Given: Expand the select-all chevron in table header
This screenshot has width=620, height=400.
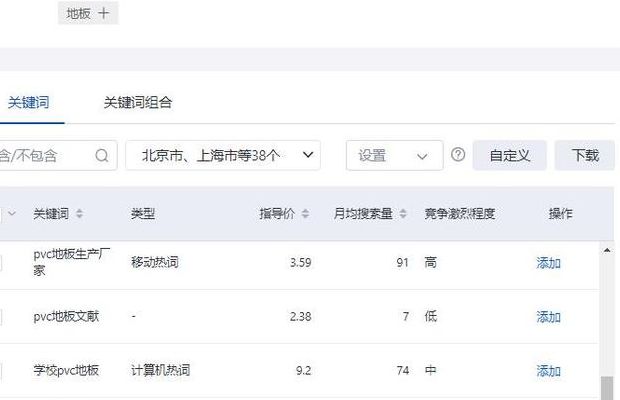Looking at the screenshot, I should tap(11, 214).
